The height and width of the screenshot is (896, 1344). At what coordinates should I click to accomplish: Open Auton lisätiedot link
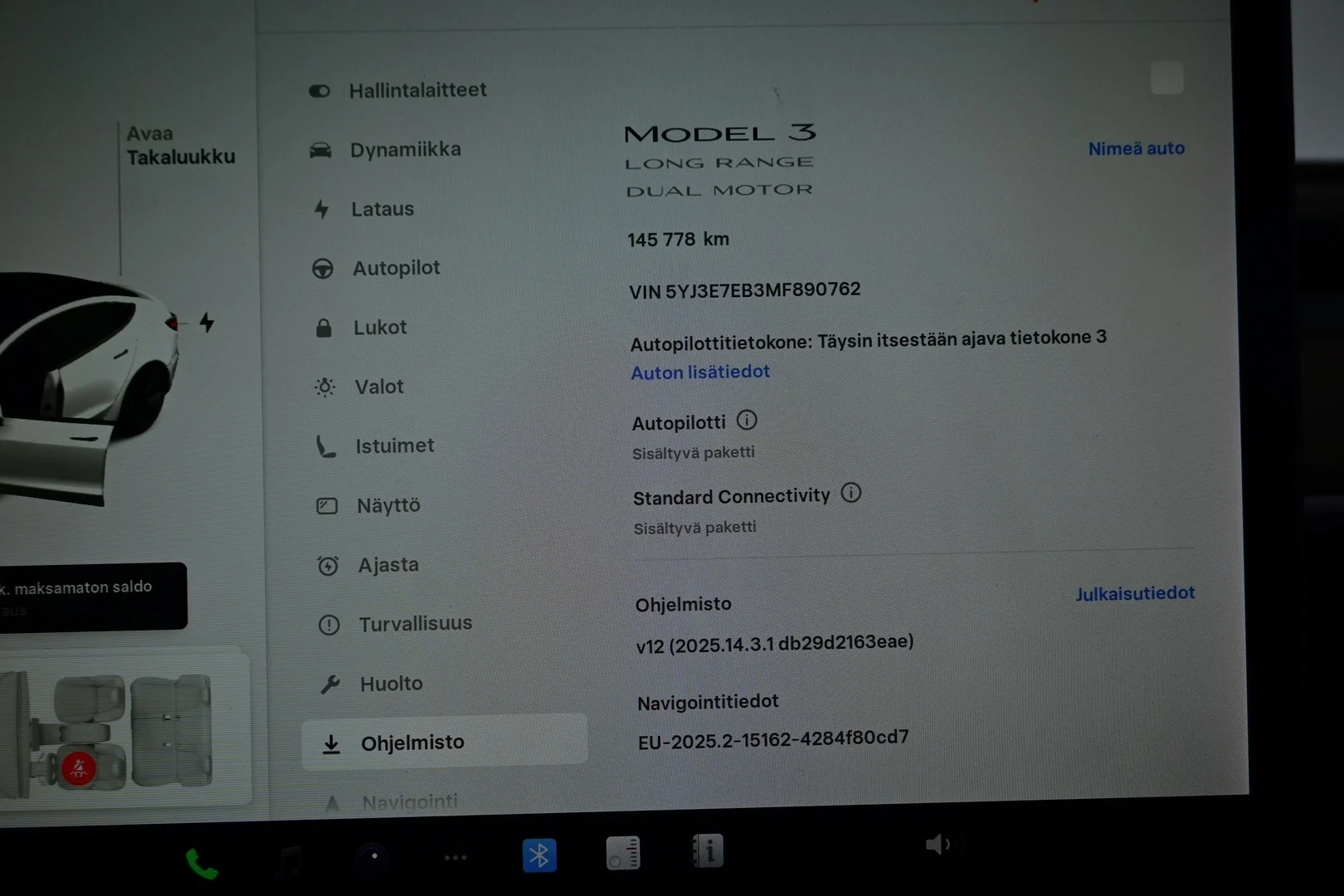(x=700, y=373)
